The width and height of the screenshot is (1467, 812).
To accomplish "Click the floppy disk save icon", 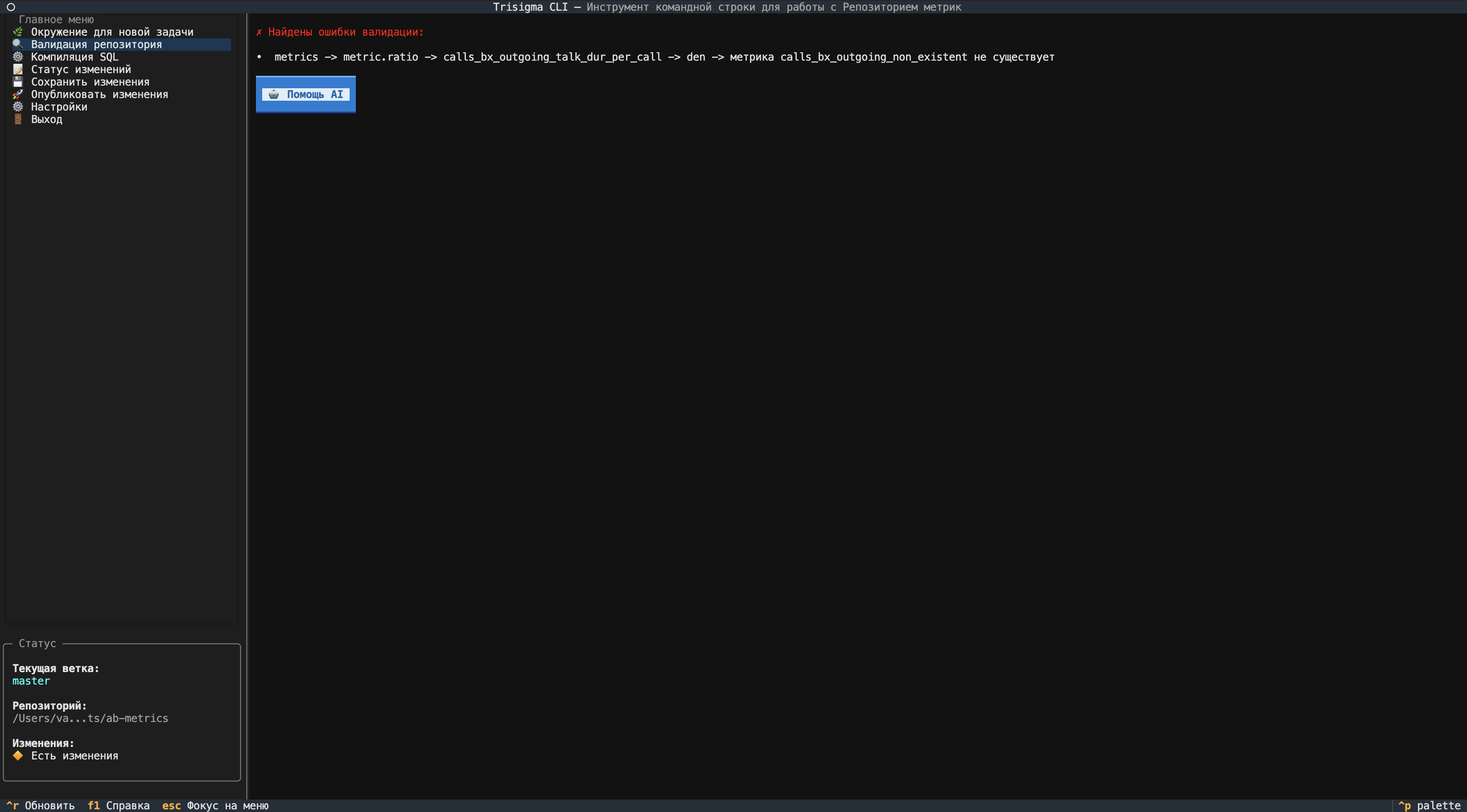I will point(18,82).
